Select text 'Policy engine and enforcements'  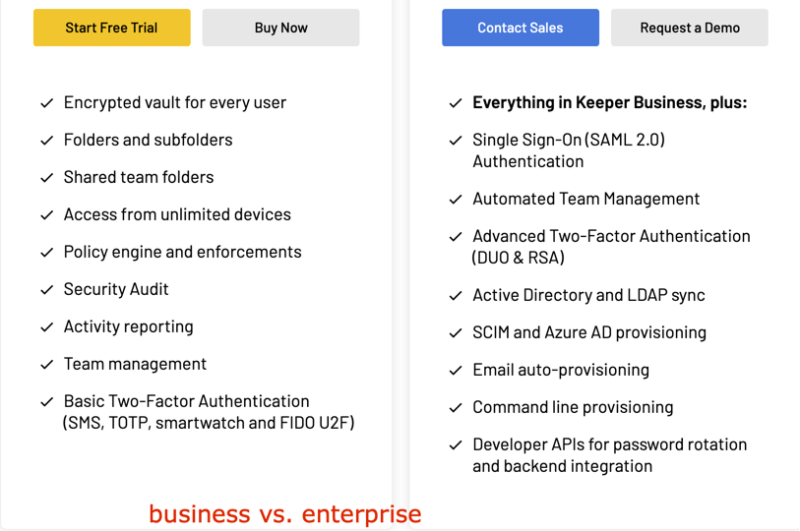click(183, 252)
